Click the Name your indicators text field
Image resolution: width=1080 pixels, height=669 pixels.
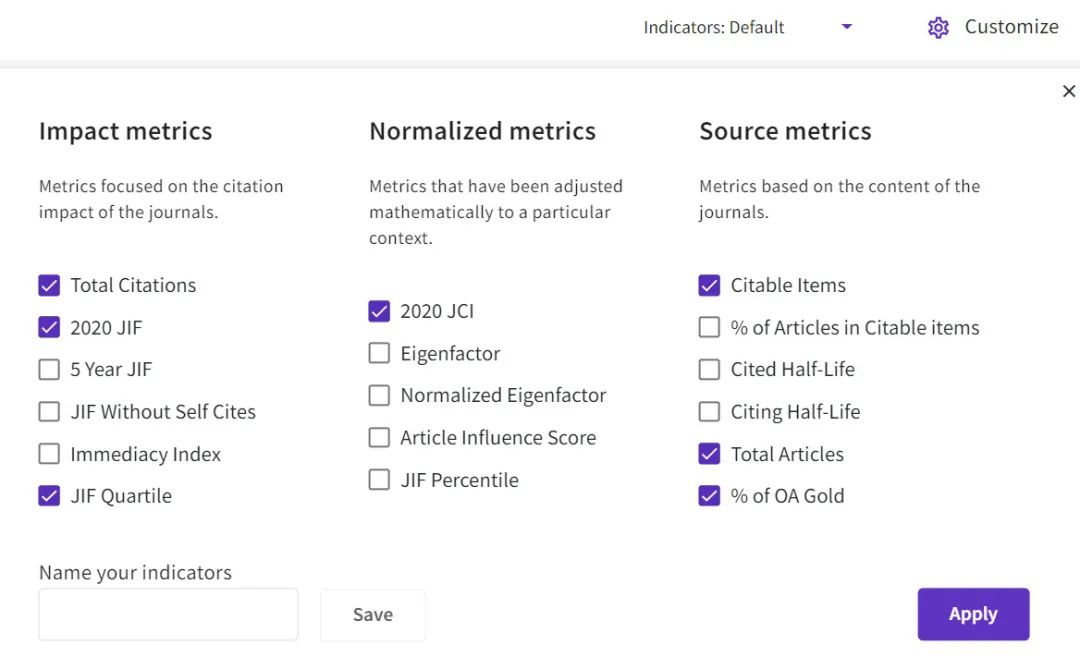click(x=168, y=614)
